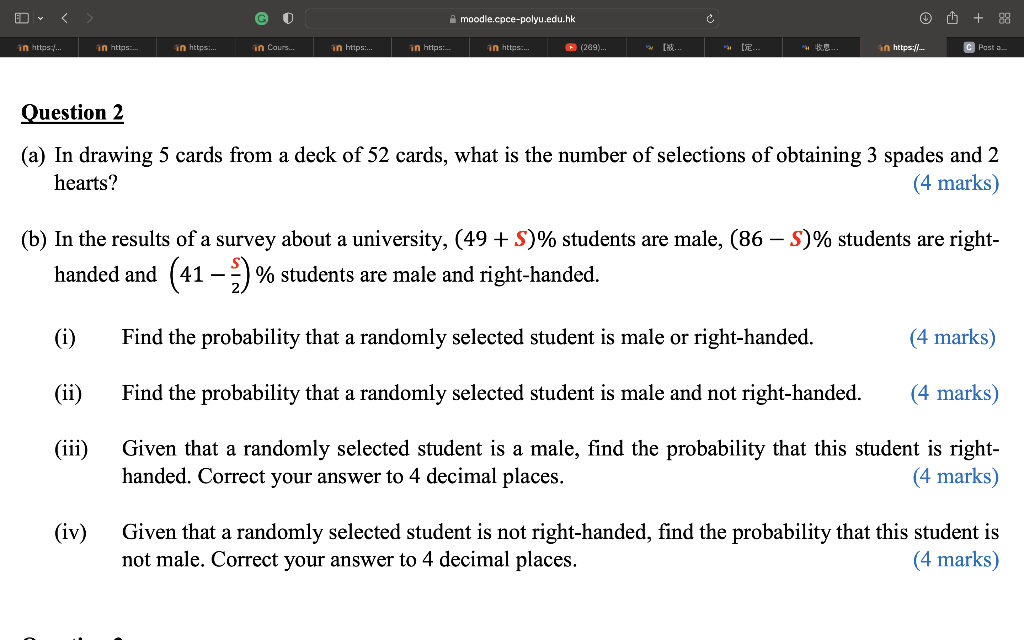Open a new tab with the plus icon
The height and width of the screenshot is (640, 1024).
coord(977,17)
